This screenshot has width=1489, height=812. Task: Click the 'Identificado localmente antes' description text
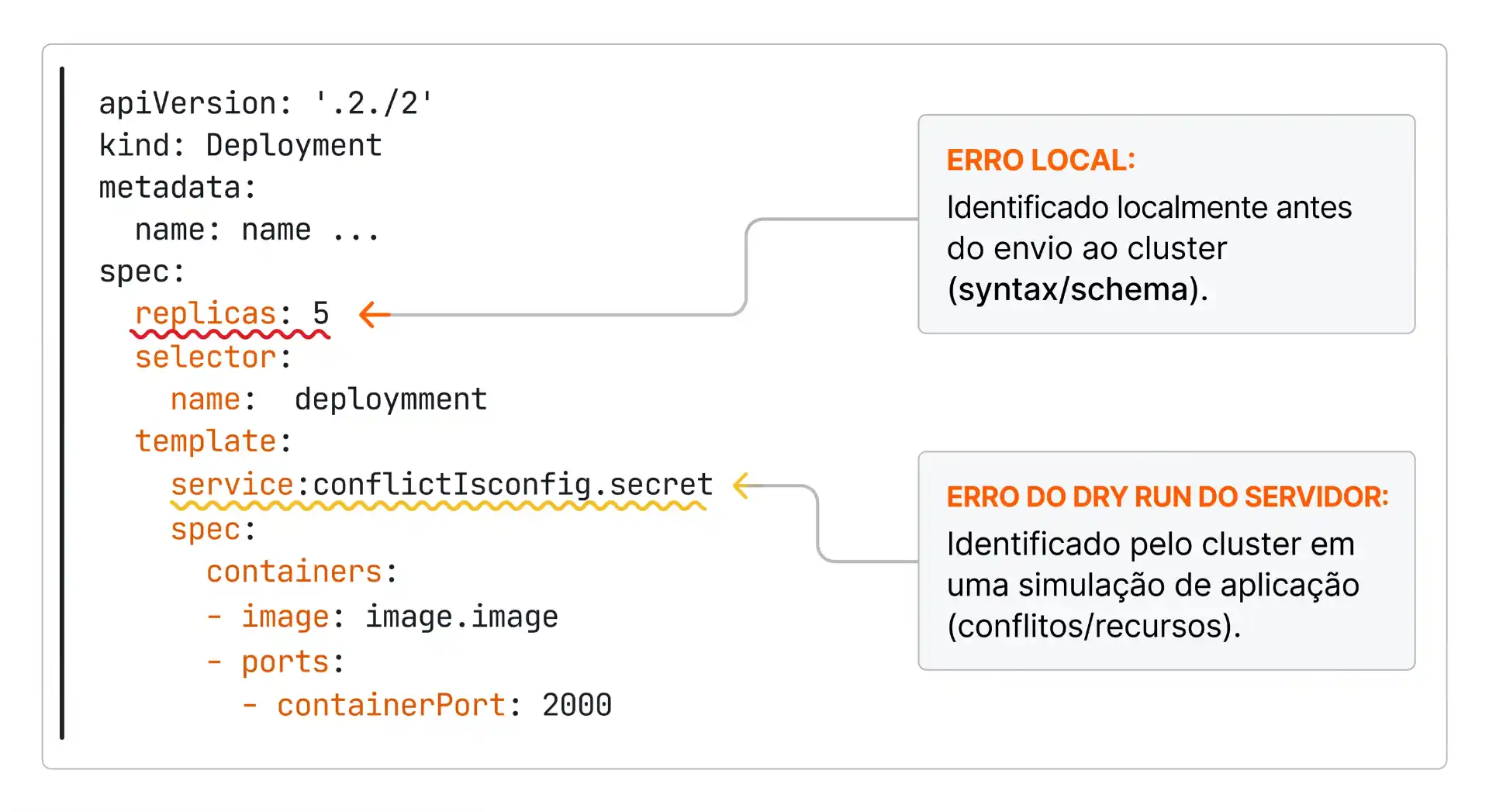click(1149, 208)
